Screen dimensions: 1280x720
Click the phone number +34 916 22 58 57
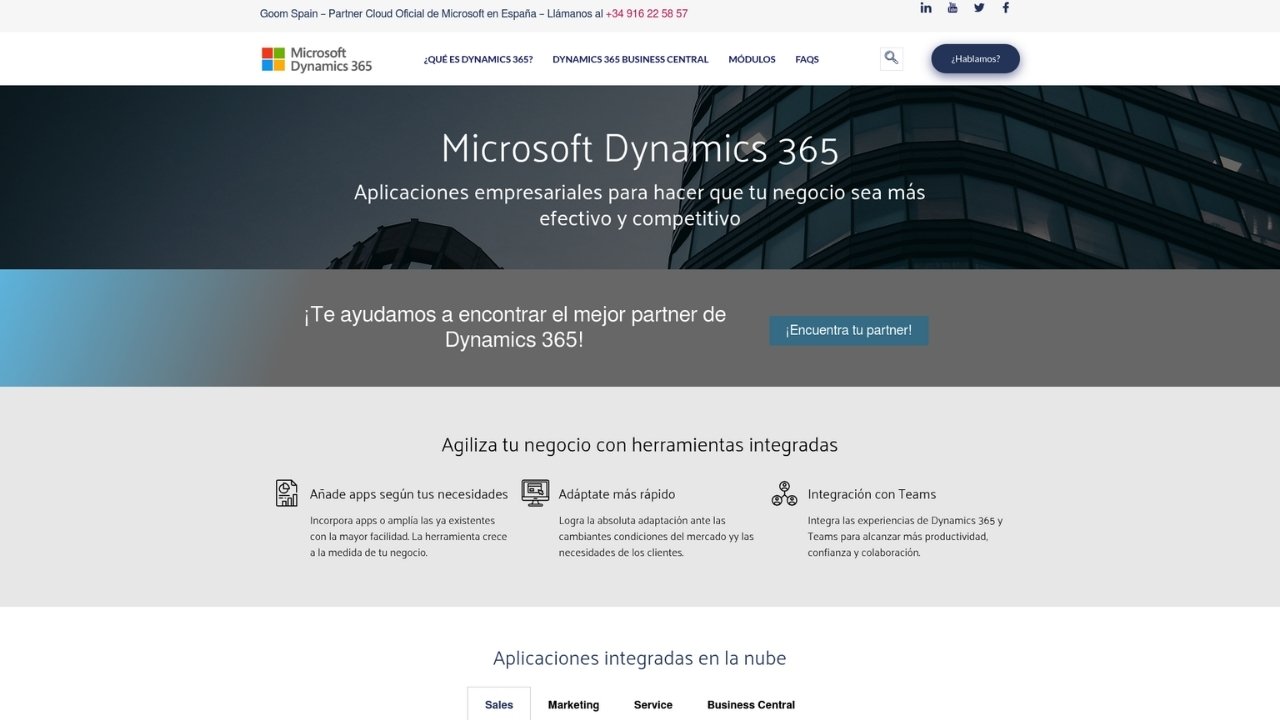click(646, 14)
